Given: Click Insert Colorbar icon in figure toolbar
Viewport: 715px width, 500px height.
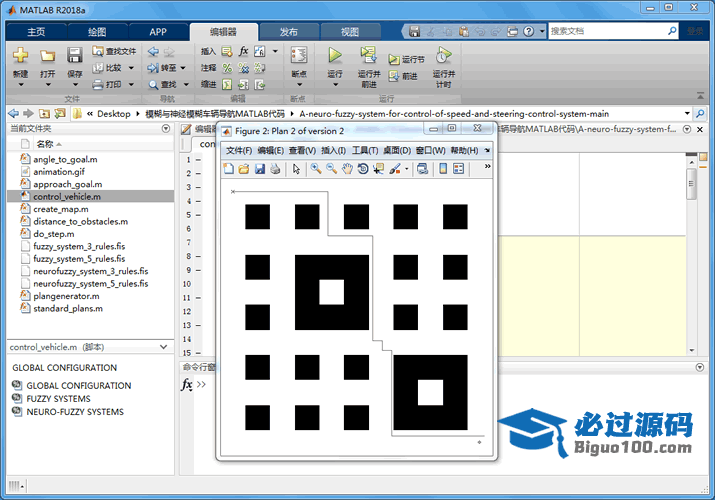Looking at the screenshot, I should pos(443,169).
